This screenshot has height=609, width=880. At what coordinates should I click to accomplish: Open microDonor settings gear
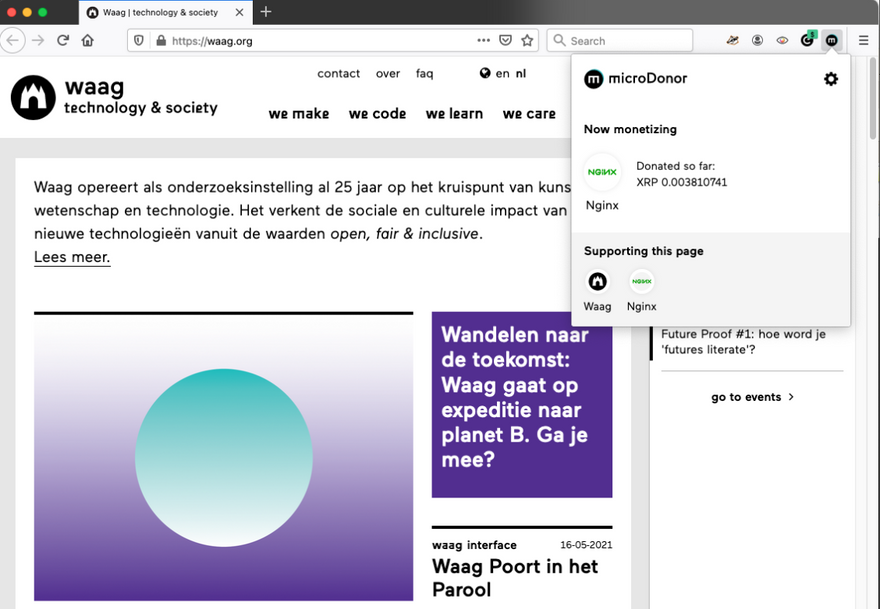(x=830, y=79)
